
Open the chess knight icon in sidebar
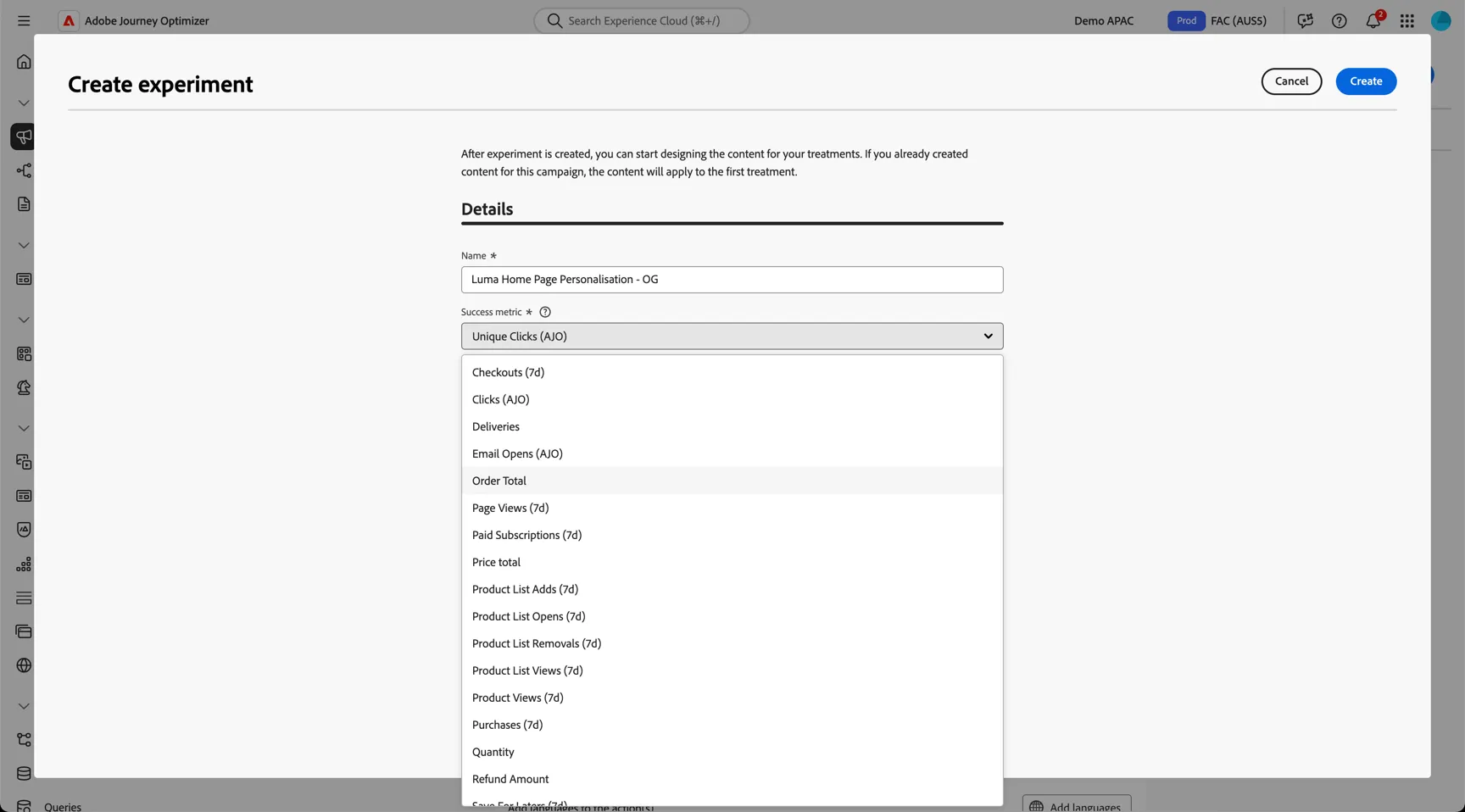[24, 387]
